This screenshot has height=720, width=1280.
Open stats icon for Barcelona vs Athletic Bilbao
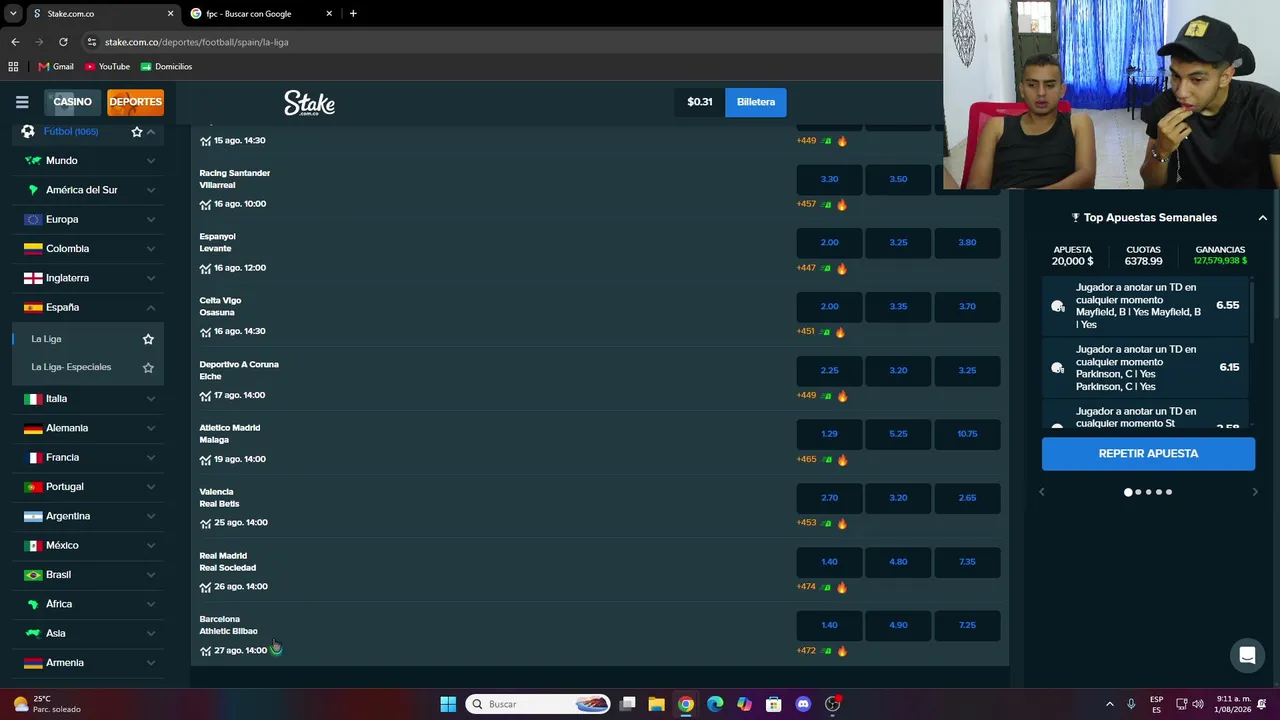pyautogui.click(x=205, y=651)
